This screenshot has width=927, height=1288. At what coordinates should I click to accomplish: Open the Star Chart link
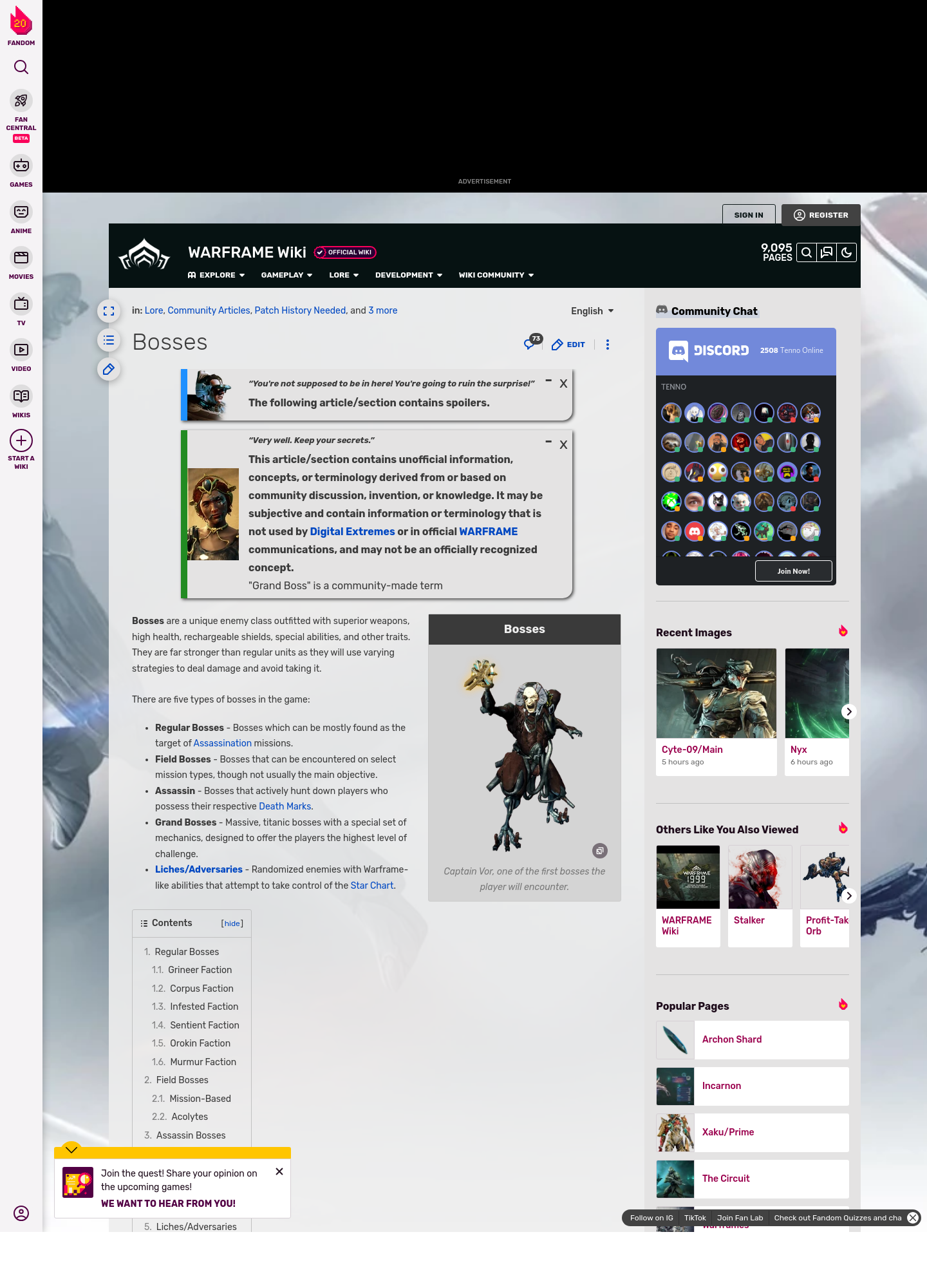coord(372,885)
